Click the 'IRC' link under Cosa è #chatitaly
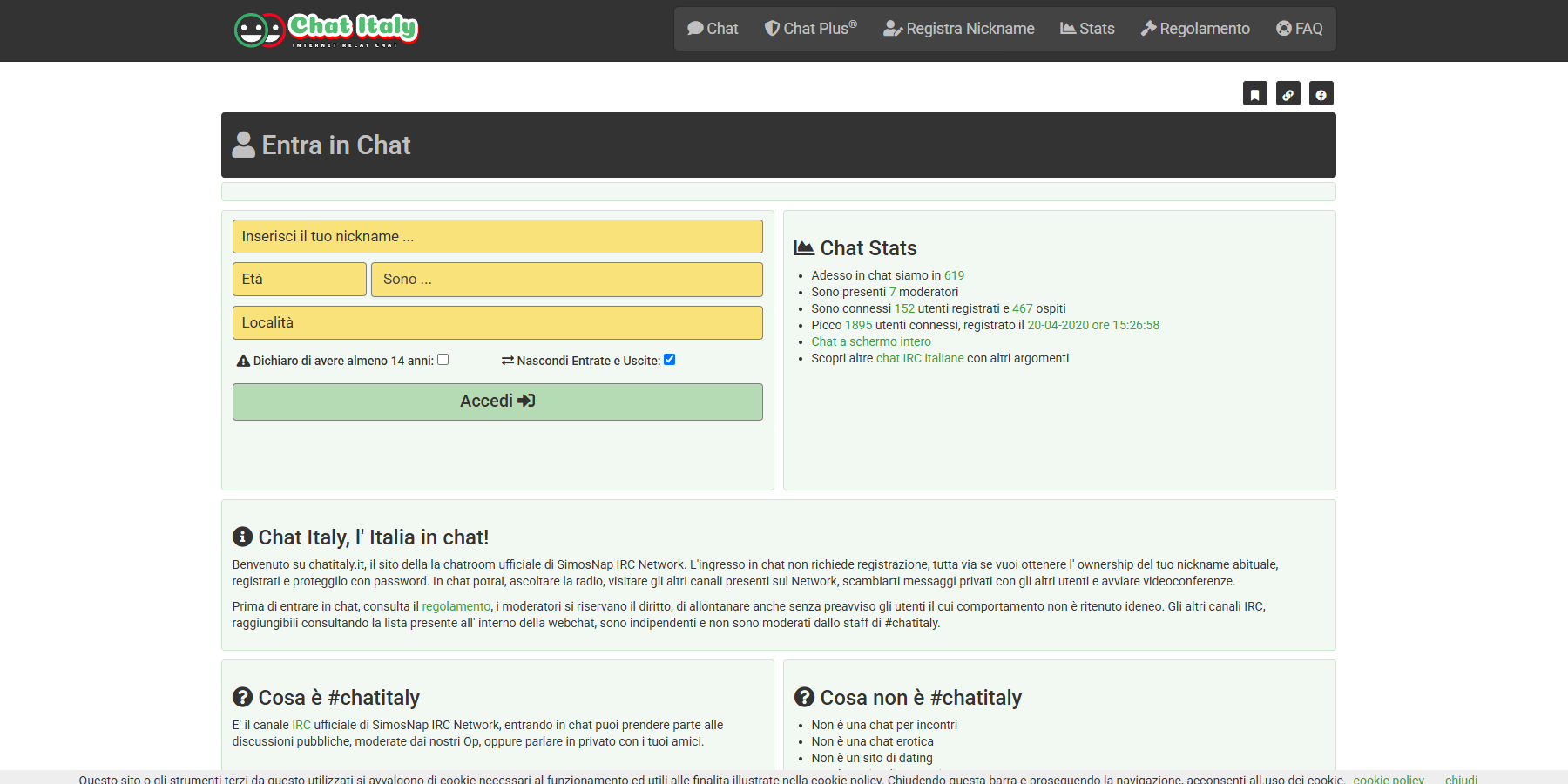1568x784 pixels. coord(301,725)
